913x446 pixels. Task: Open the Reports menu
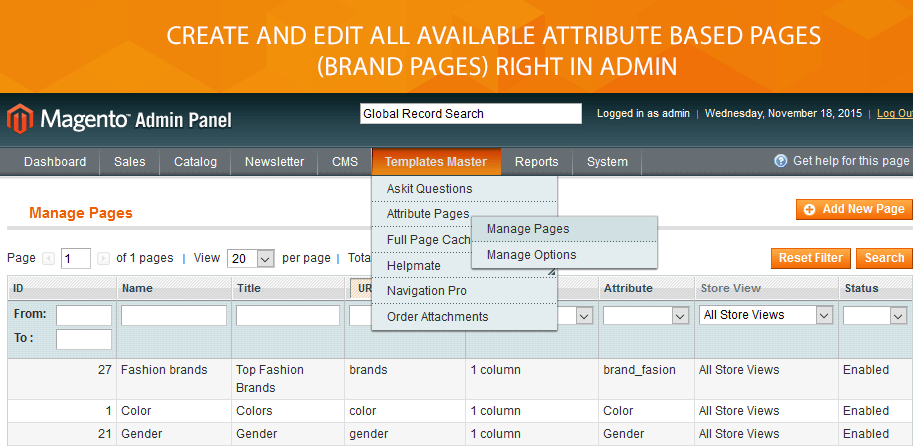click(x=536, y=162)
